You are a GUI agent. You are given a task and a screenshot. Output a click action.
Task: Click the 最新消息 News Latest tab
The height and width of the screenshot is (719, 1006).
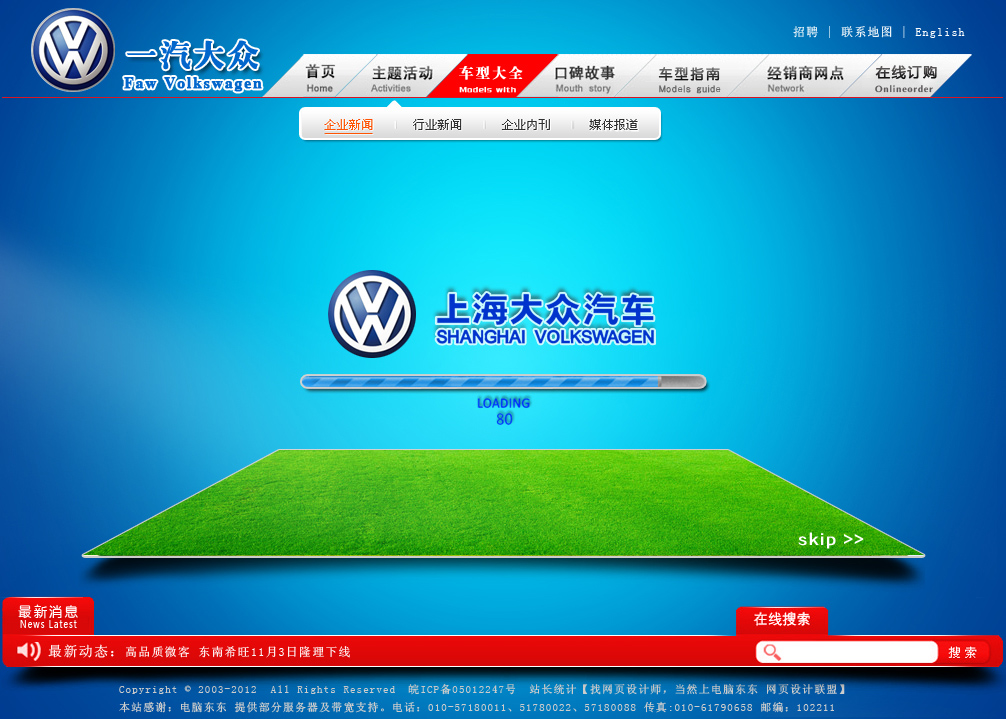[x=48, y=616]
